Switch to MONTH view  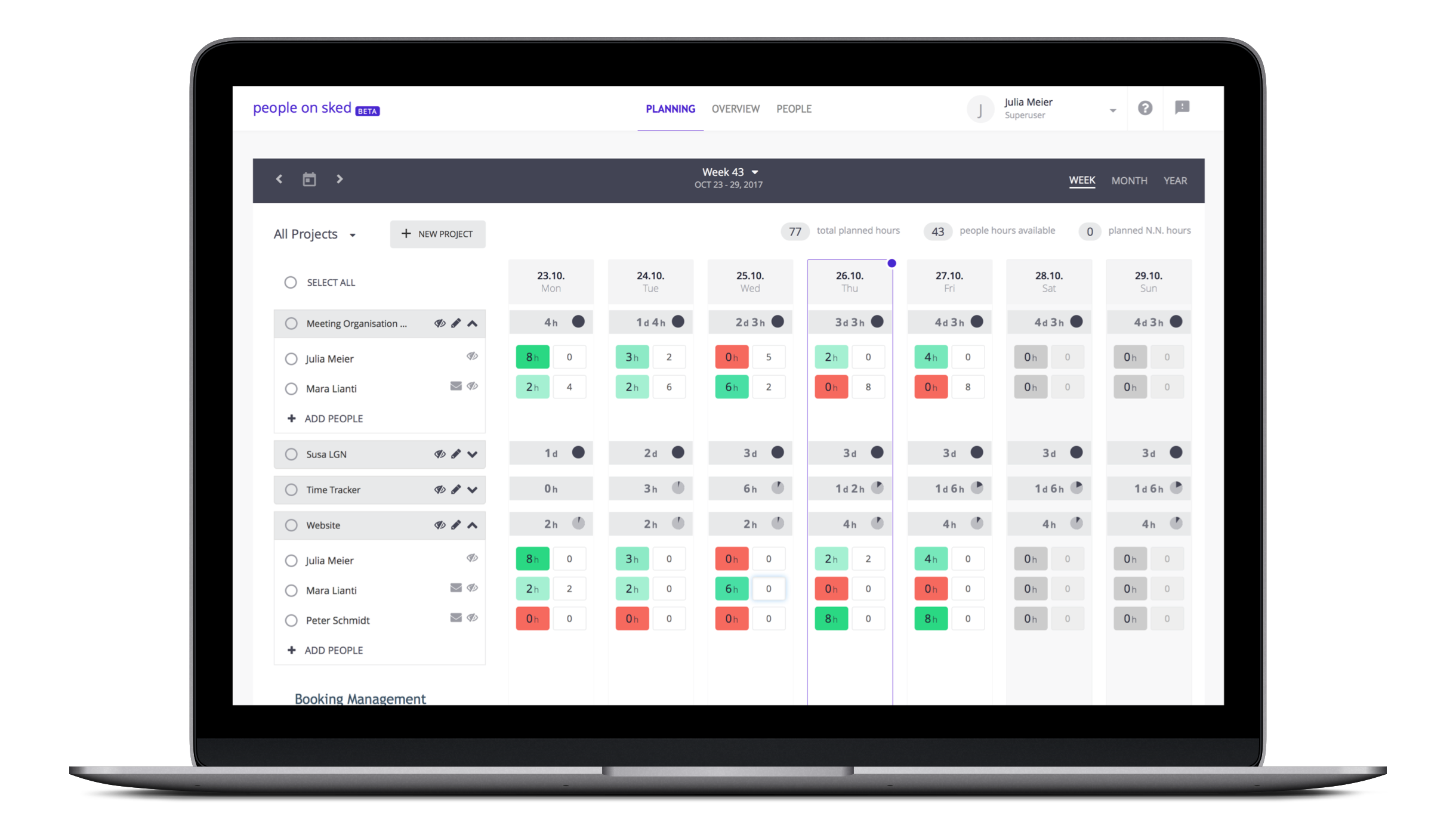click(x=1128, y=181)
